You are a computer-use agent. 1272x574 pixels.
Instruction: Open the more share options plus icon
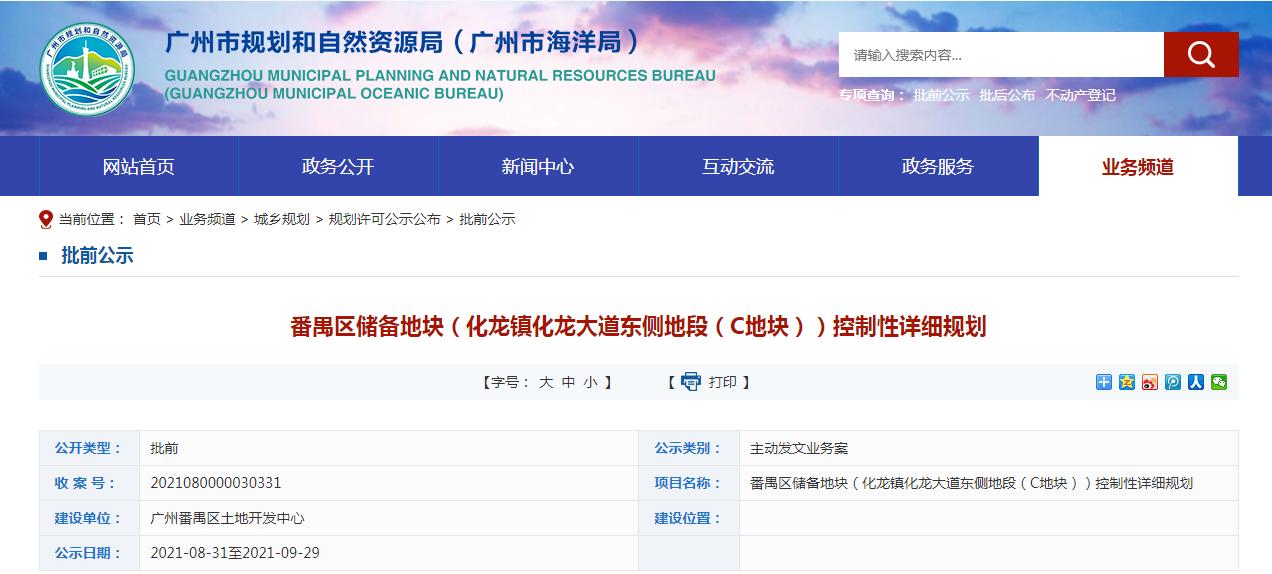[x=1104, y=382]
